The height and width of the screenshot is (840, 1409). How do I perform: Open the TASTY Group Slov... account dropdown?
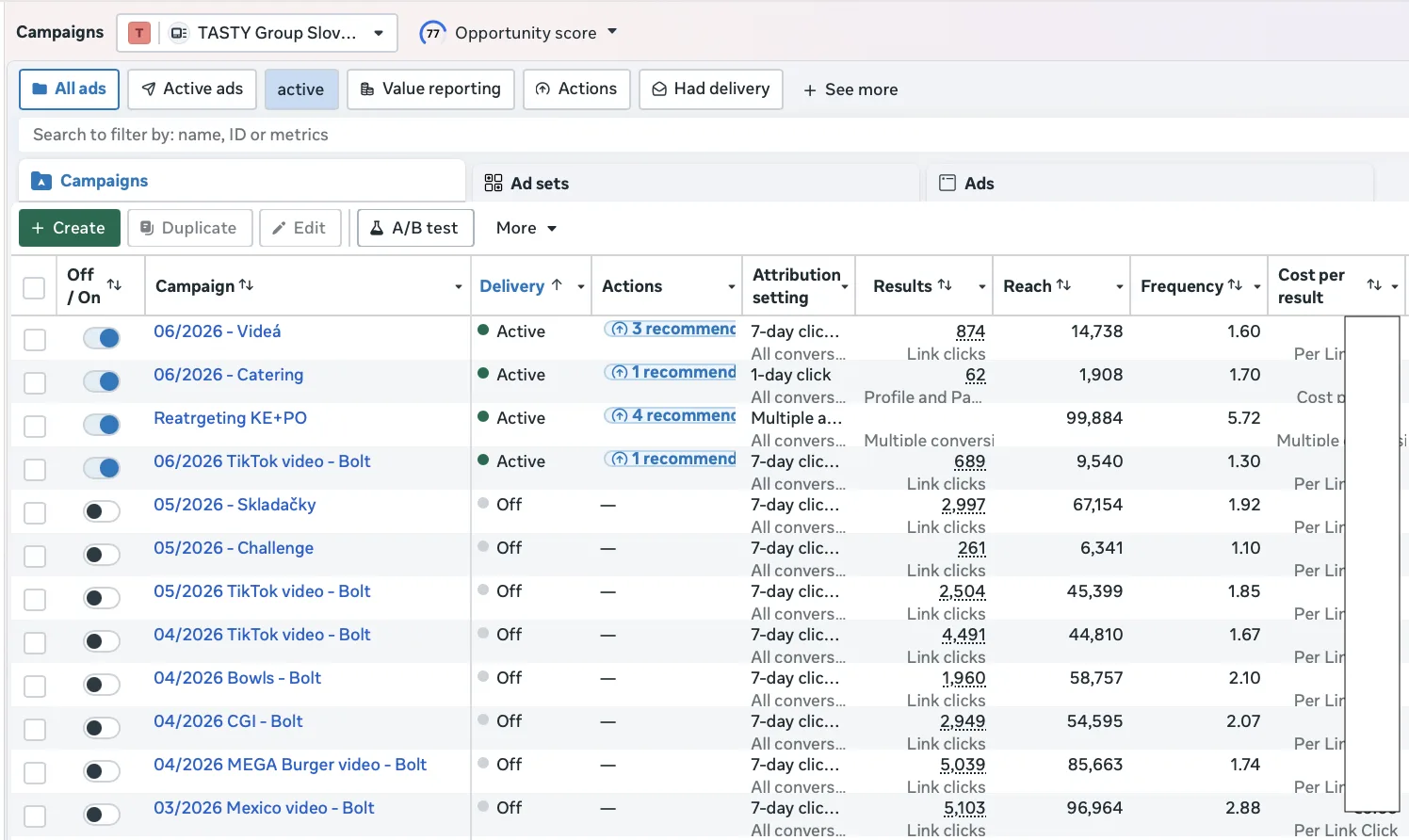[x=257, y=33]
